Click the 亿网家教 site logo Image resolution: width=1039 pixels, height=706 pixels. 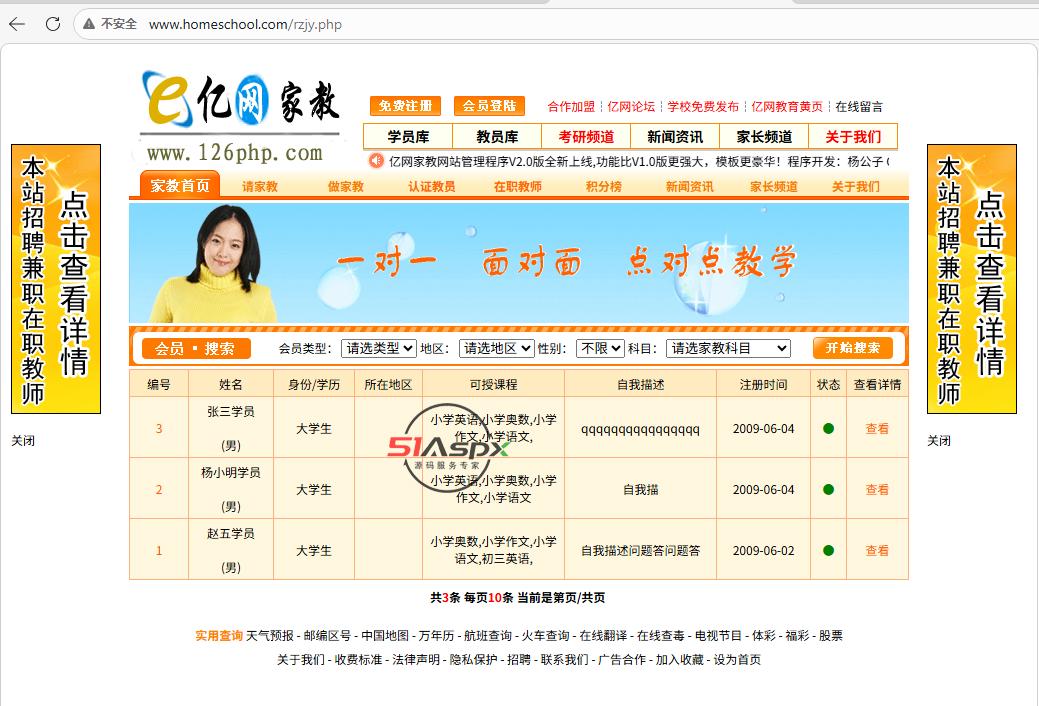[241, 117]
